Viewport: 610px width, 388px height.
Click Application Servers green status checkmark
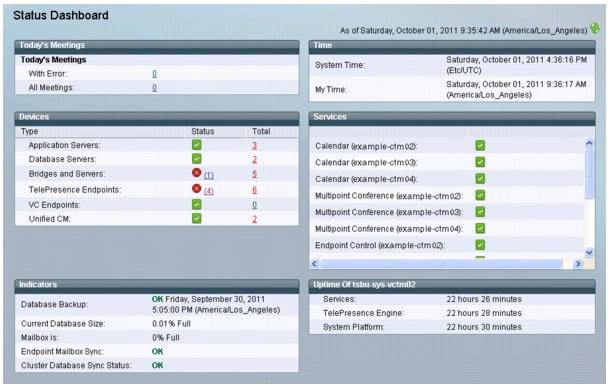[196, 145]
